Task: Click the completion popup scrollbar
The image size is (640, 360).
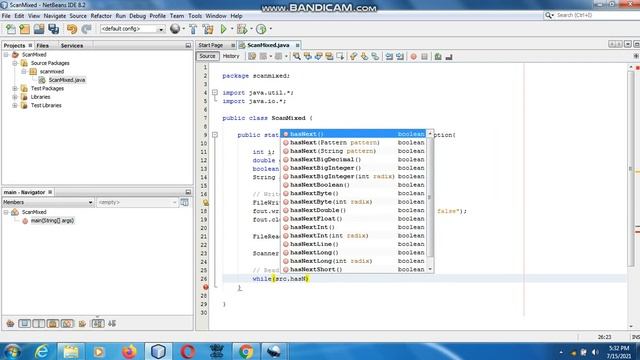Action: pyautogui.click(x=430, y=198)
